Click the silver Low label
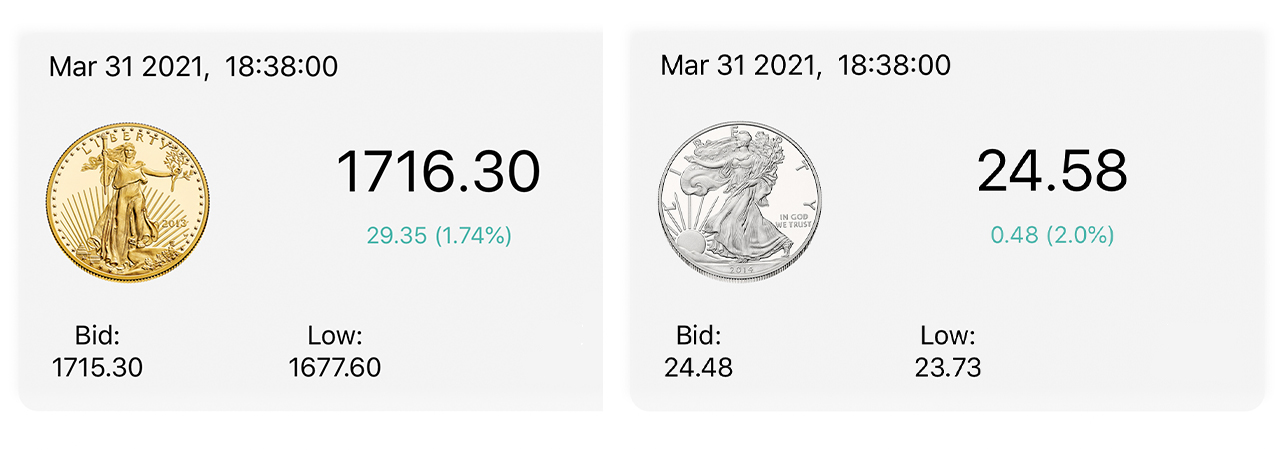Image resolution: width=1280 pixels, height=450 pixels. [x=947, y=336]
